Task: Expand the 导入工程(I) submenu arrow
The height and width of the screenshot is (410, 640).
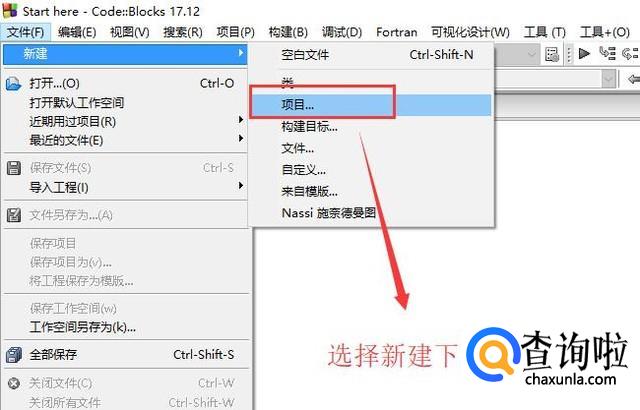Action: [241, 186]
